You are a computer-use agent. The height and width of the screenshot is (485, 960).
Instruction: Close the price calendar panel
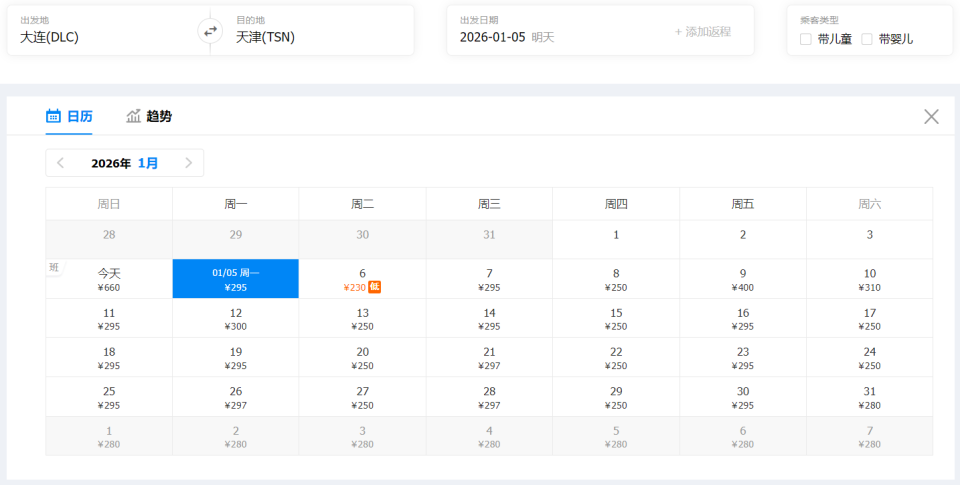coord(931,116)
